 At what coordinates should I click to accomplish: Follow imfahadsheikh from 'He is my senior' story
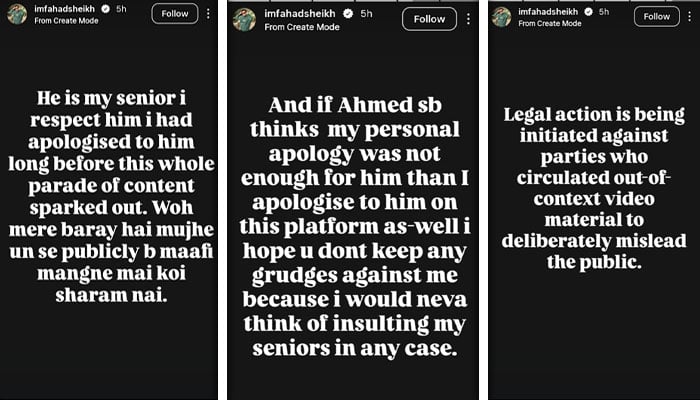175,13
